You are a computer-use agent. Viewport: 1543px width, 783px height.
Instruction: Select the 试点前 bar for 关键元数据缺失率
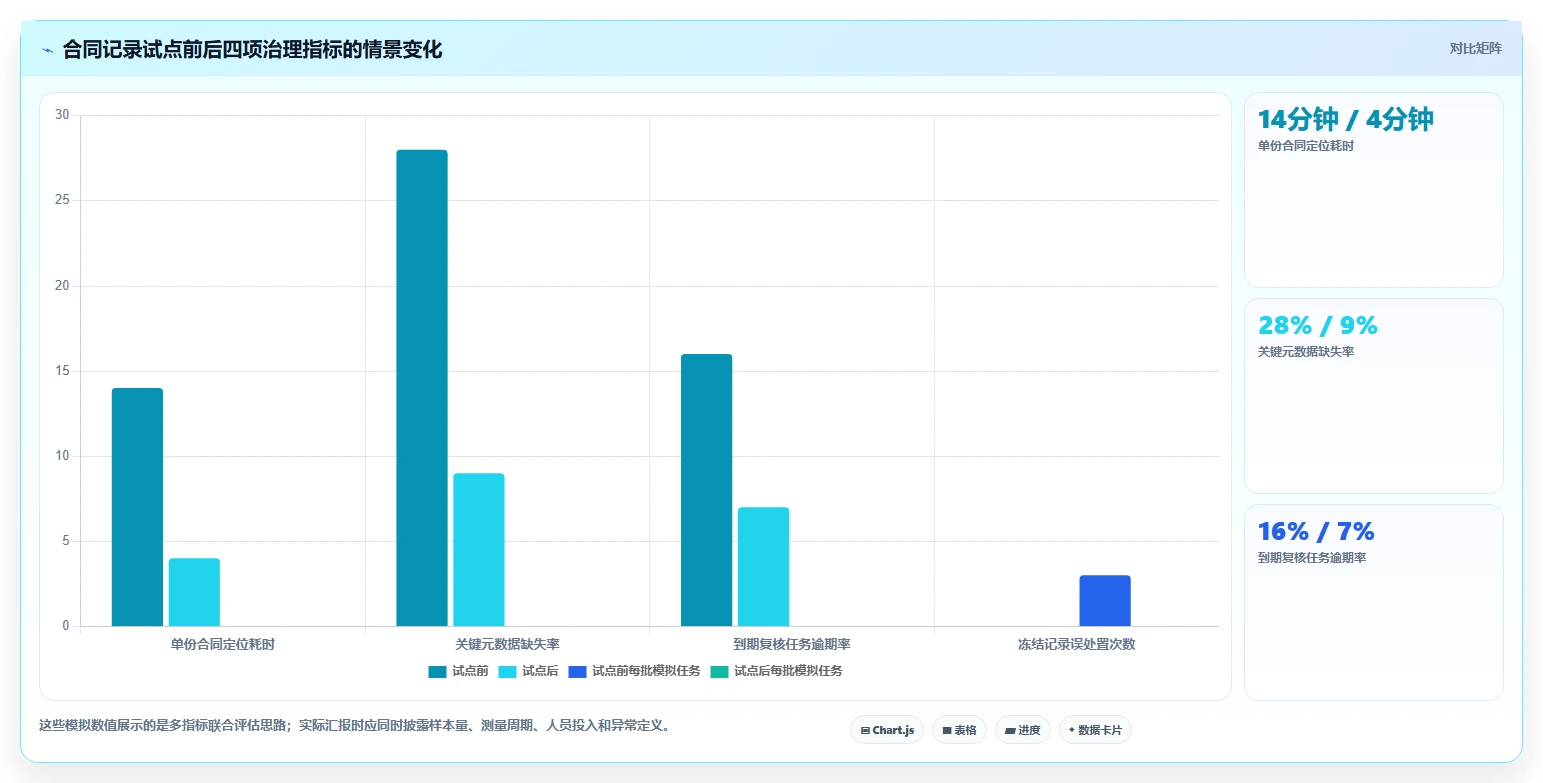click(422, 388)
